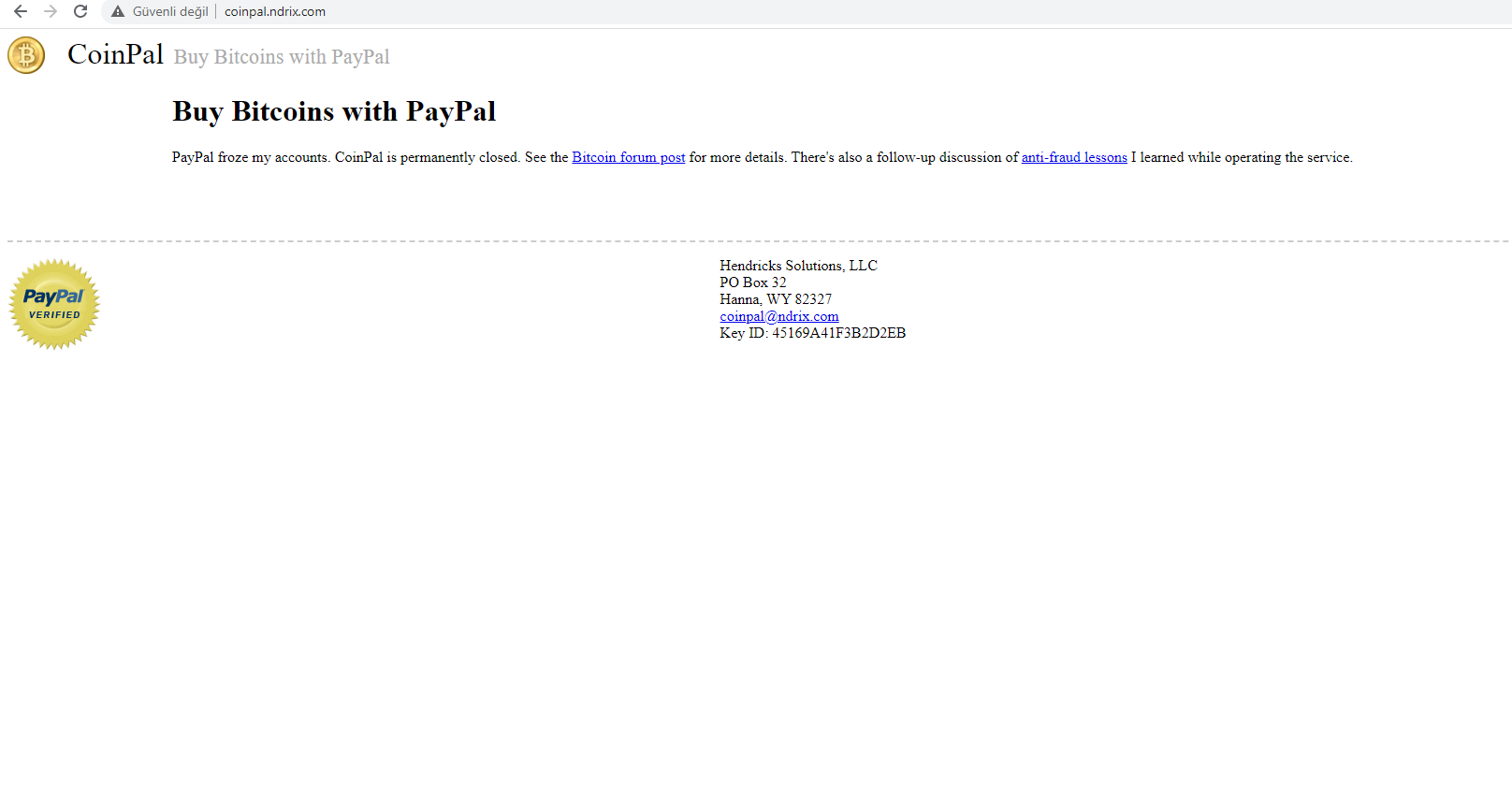This screenshot has height=811, width=1512.
Task: Click the CoinPal site title
Action: tap(115, 54)
